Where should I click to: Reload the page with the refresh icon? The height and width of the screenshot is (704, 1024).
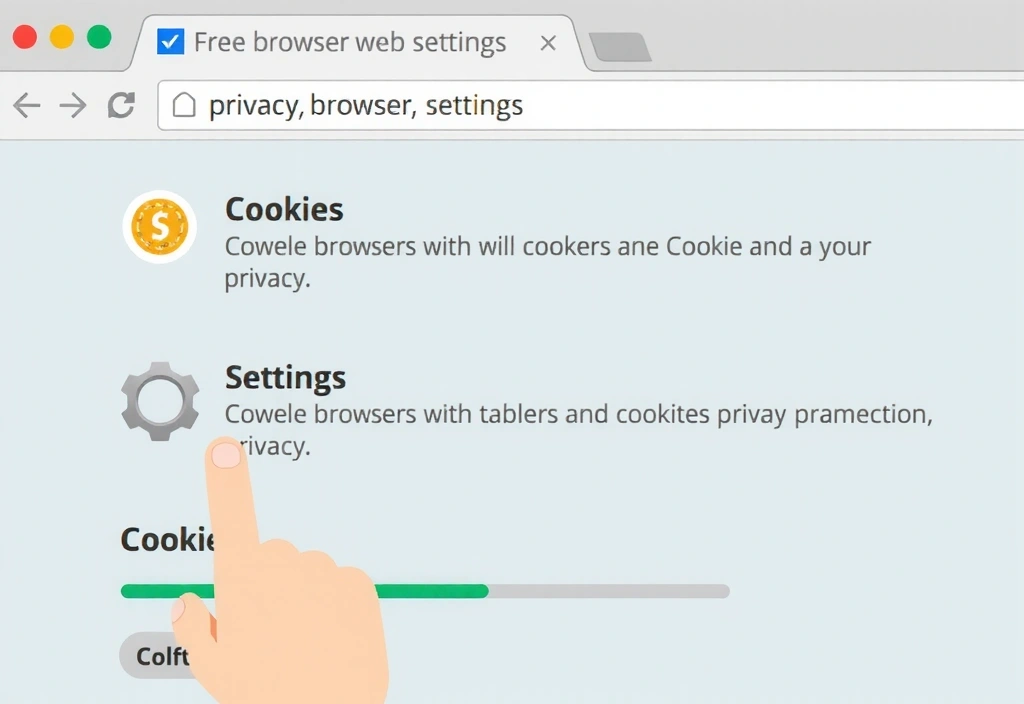point(121,105)
